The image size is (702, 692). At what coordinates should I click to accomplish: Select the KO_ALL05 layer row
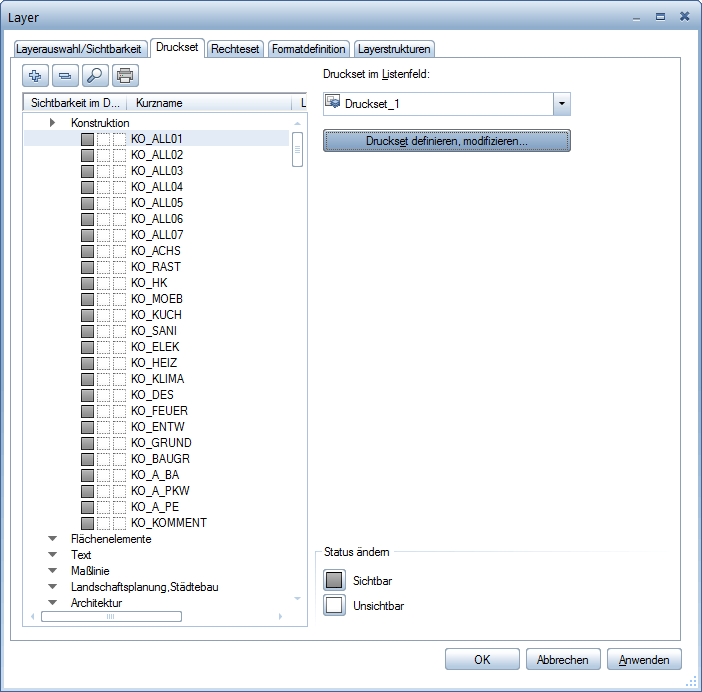pos(157,203)
